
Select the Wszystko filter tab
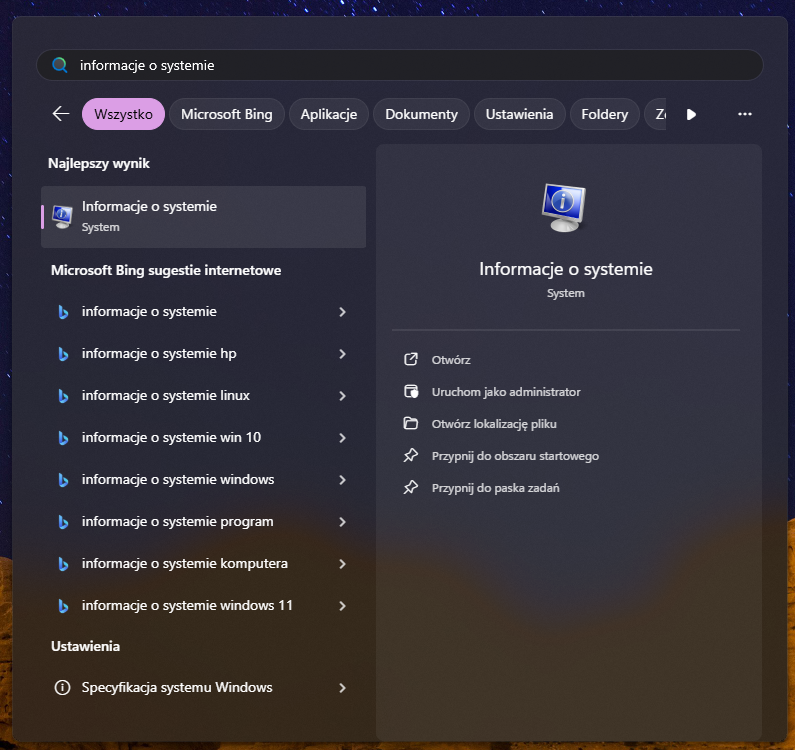(x=123, y=114)
